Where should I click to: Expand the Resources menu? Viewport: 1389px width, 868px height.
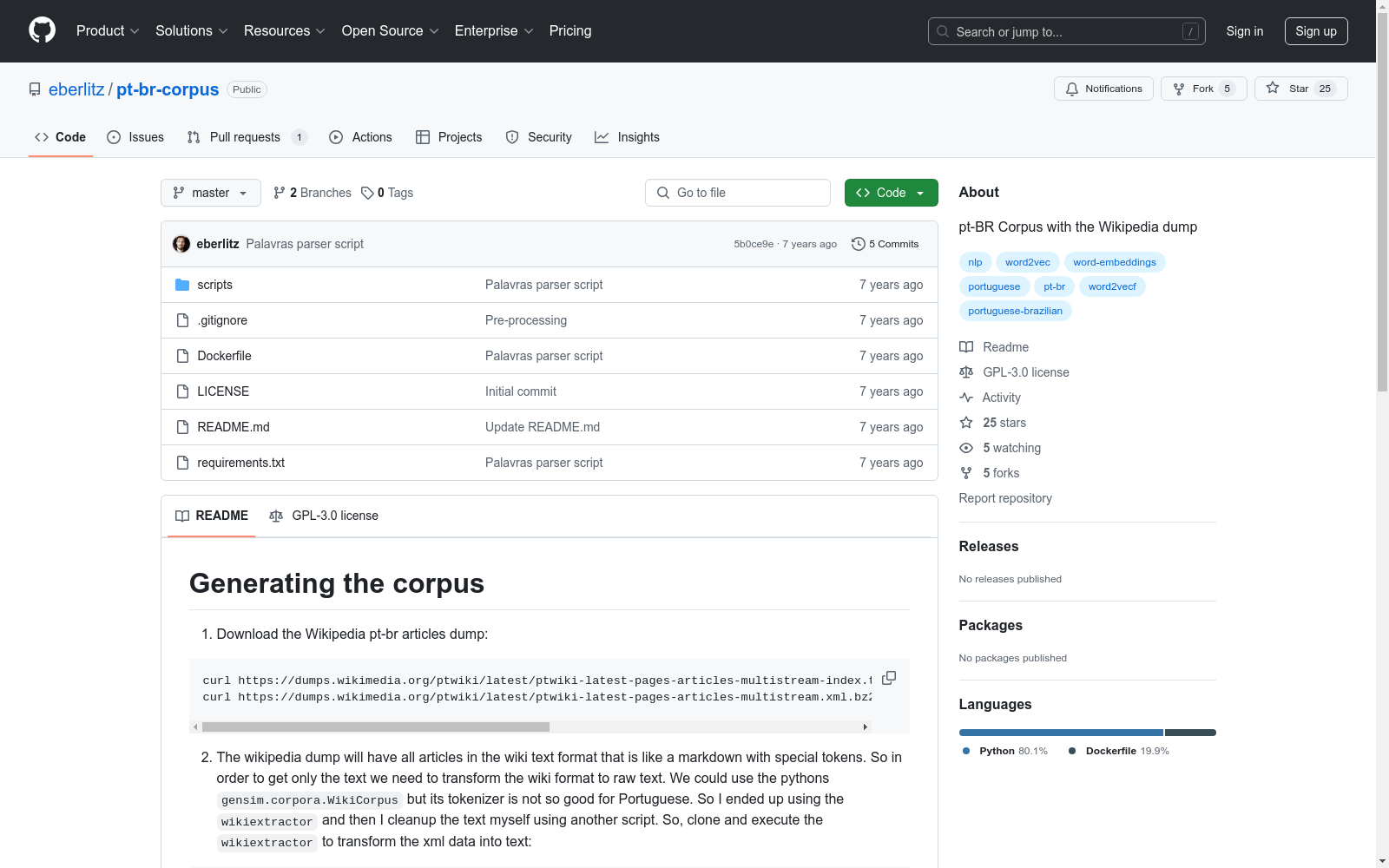click(285, 31)
